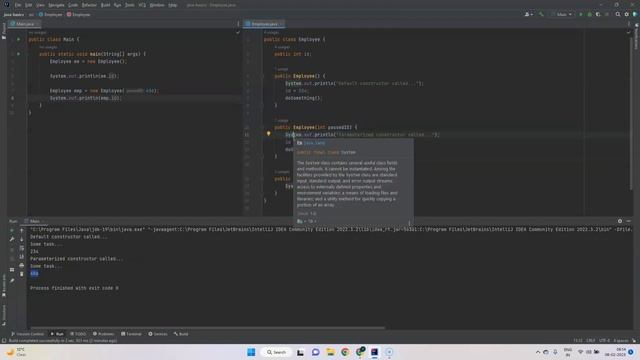
Task: Open the VCS menu
Action: pyautogui.click(x=142, y=5)
